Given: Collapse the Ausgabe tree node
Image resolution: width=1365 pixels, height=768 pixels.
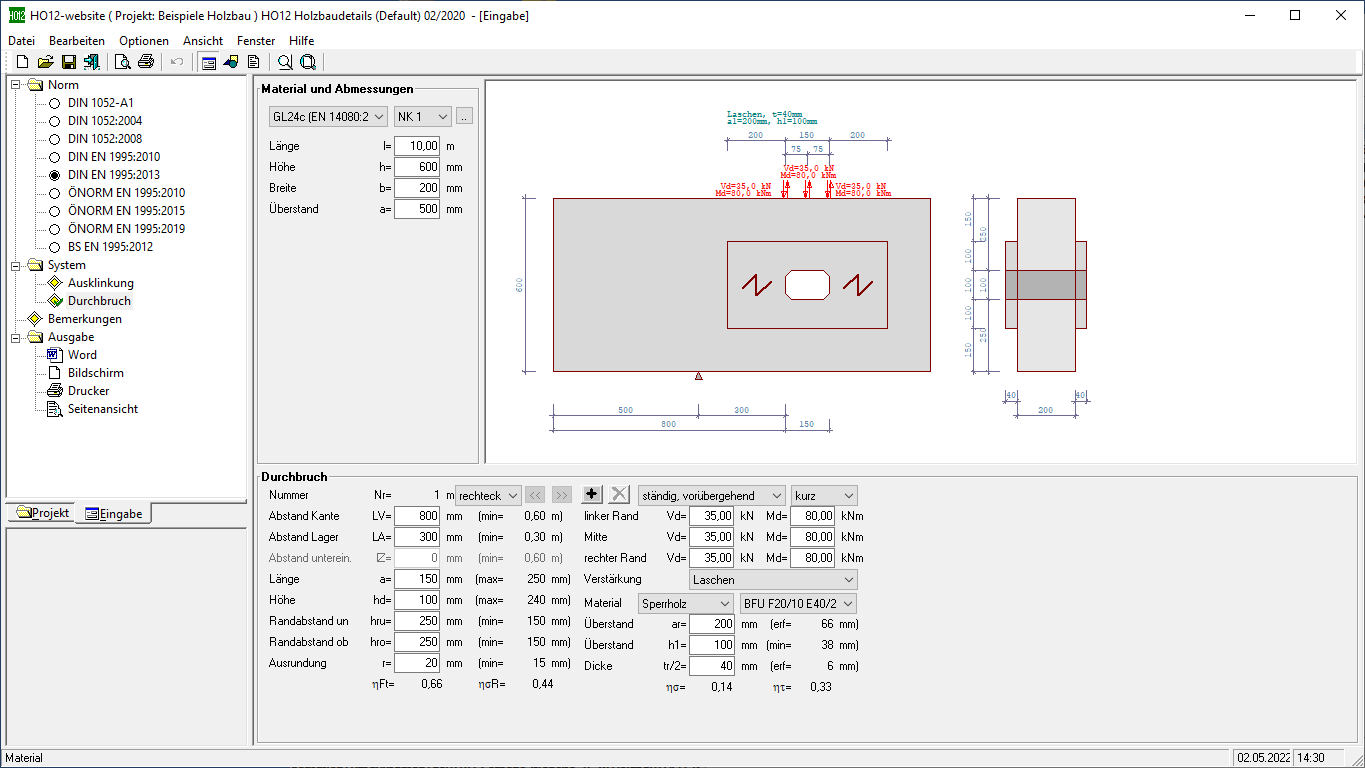Looking at the screenshot, I should pos(17,337).
